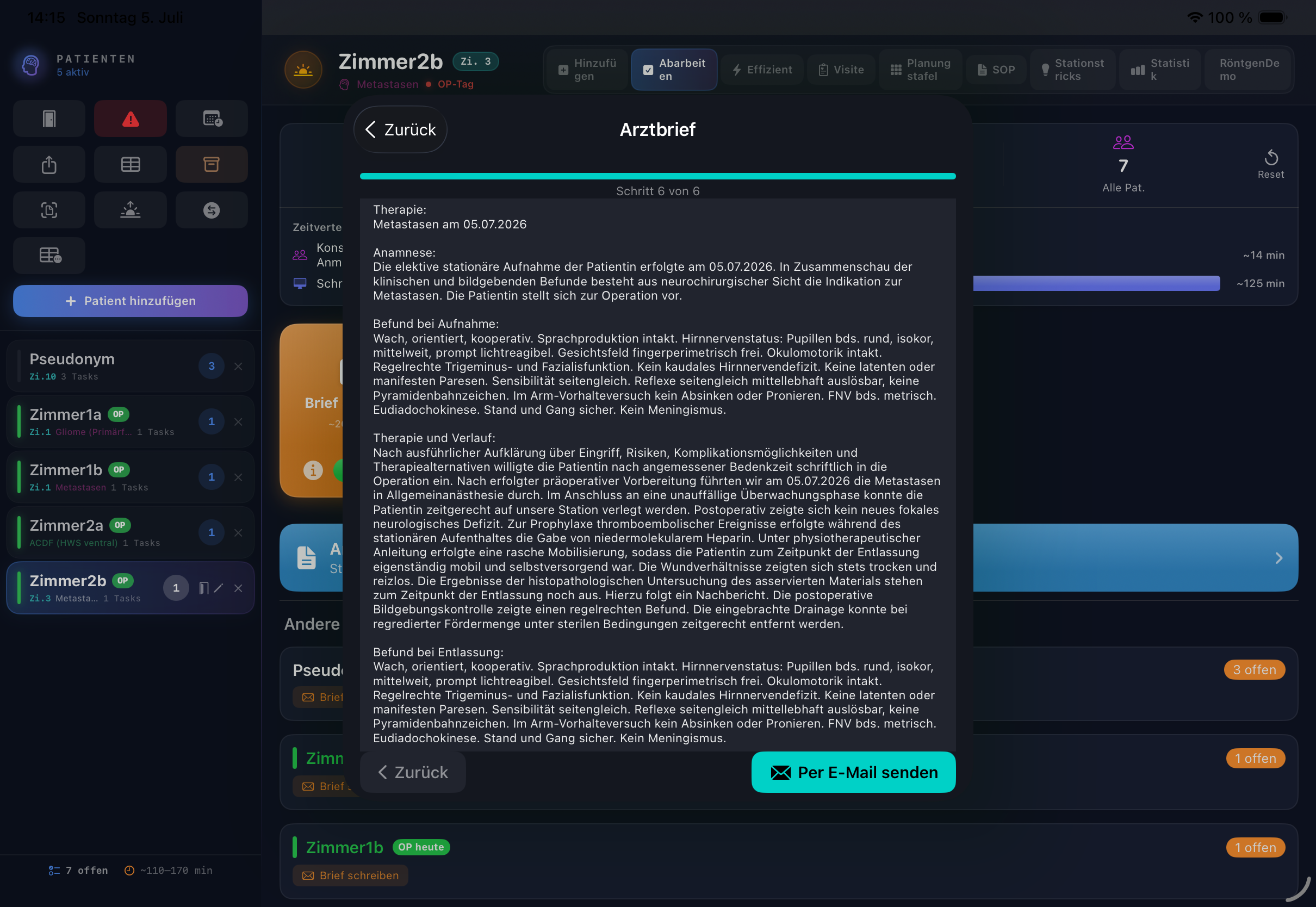
Task: Click the Wi-Fi status icon
Action: 1194,17
